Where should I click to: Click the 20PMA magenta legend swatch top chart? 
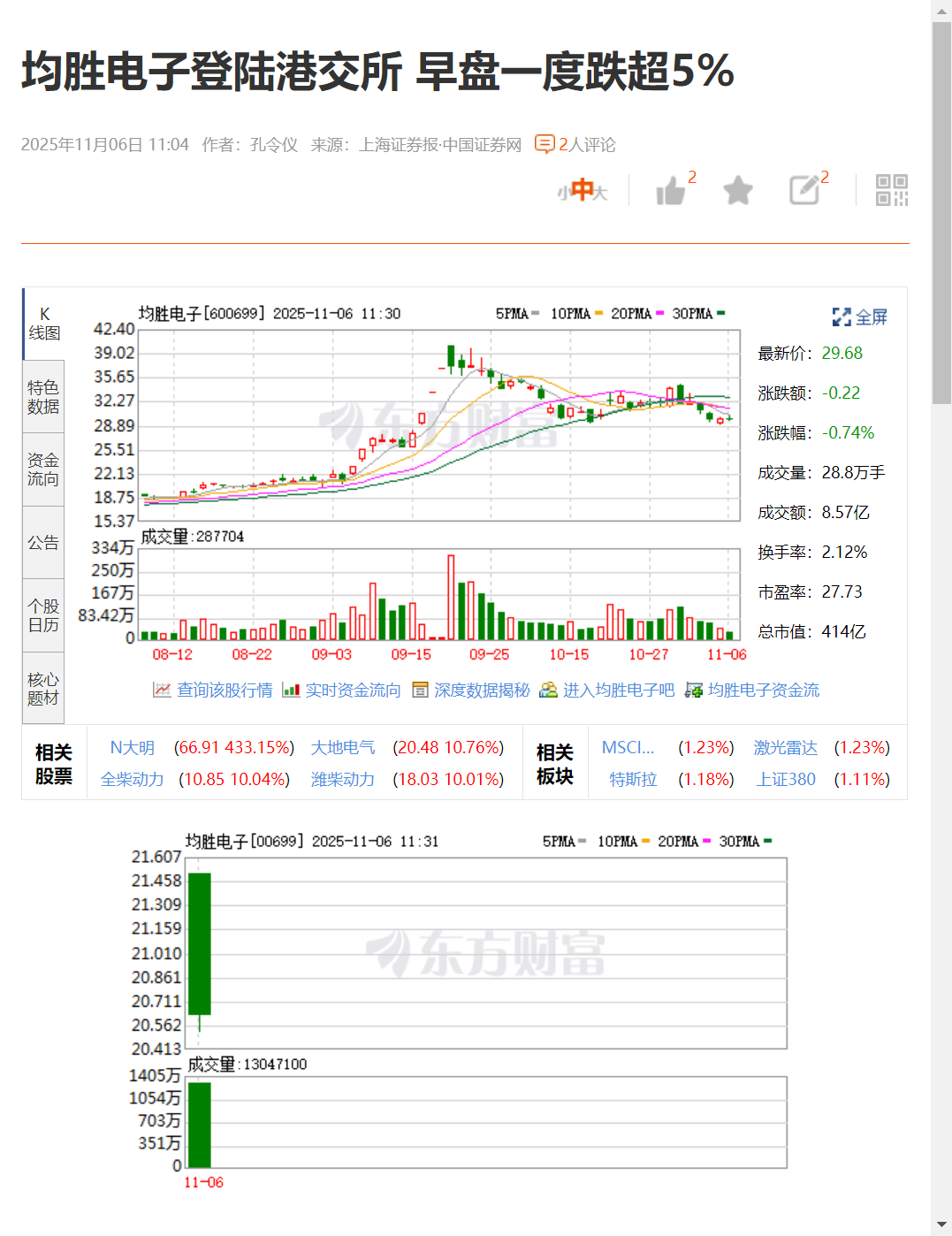point(659,313)
